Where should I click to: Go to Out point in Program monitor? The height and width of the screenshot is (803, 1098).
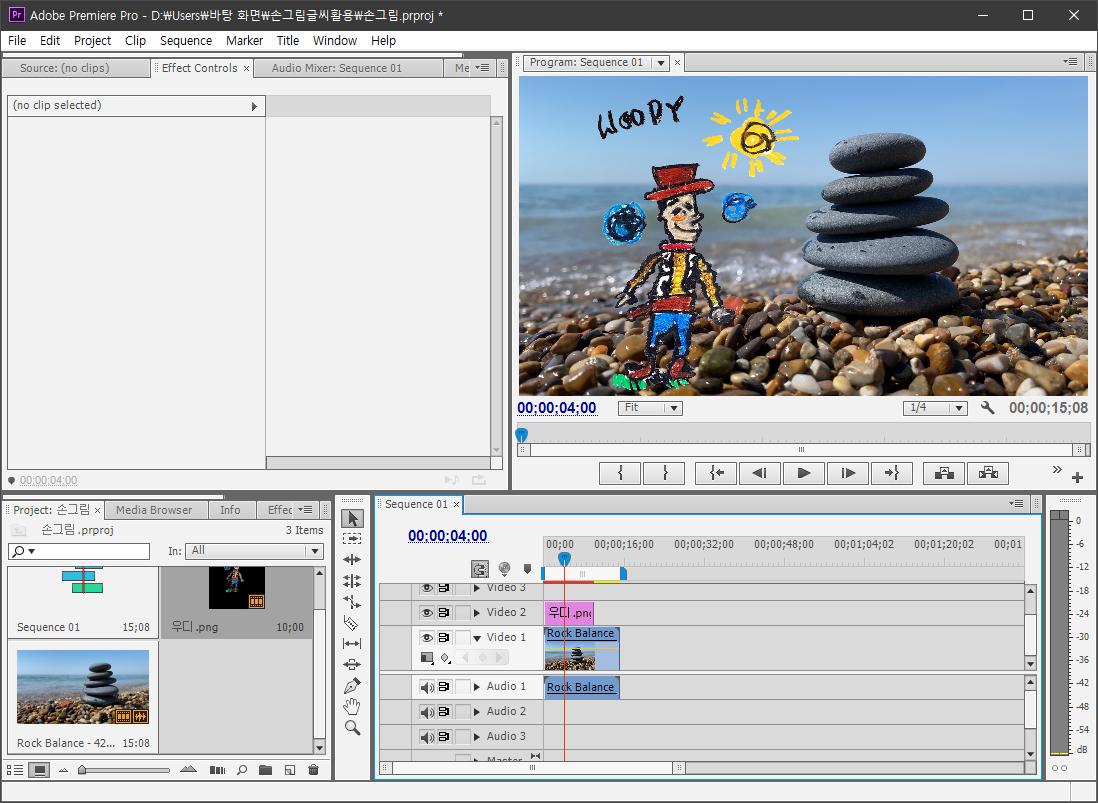[891, 473]
